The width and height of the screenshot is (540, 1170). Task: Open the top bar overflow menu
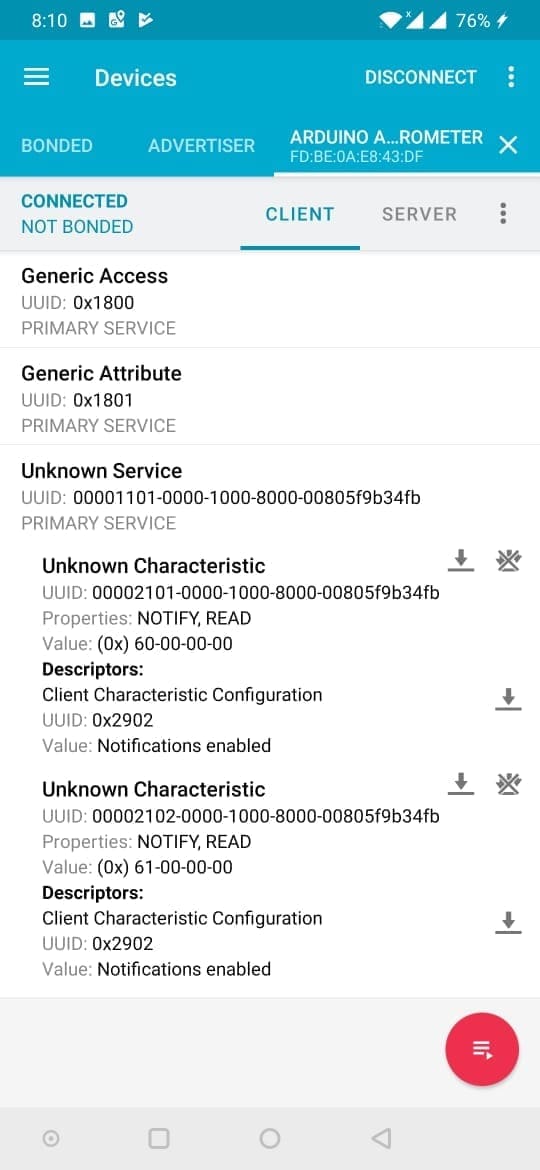[x=511, y=77]
